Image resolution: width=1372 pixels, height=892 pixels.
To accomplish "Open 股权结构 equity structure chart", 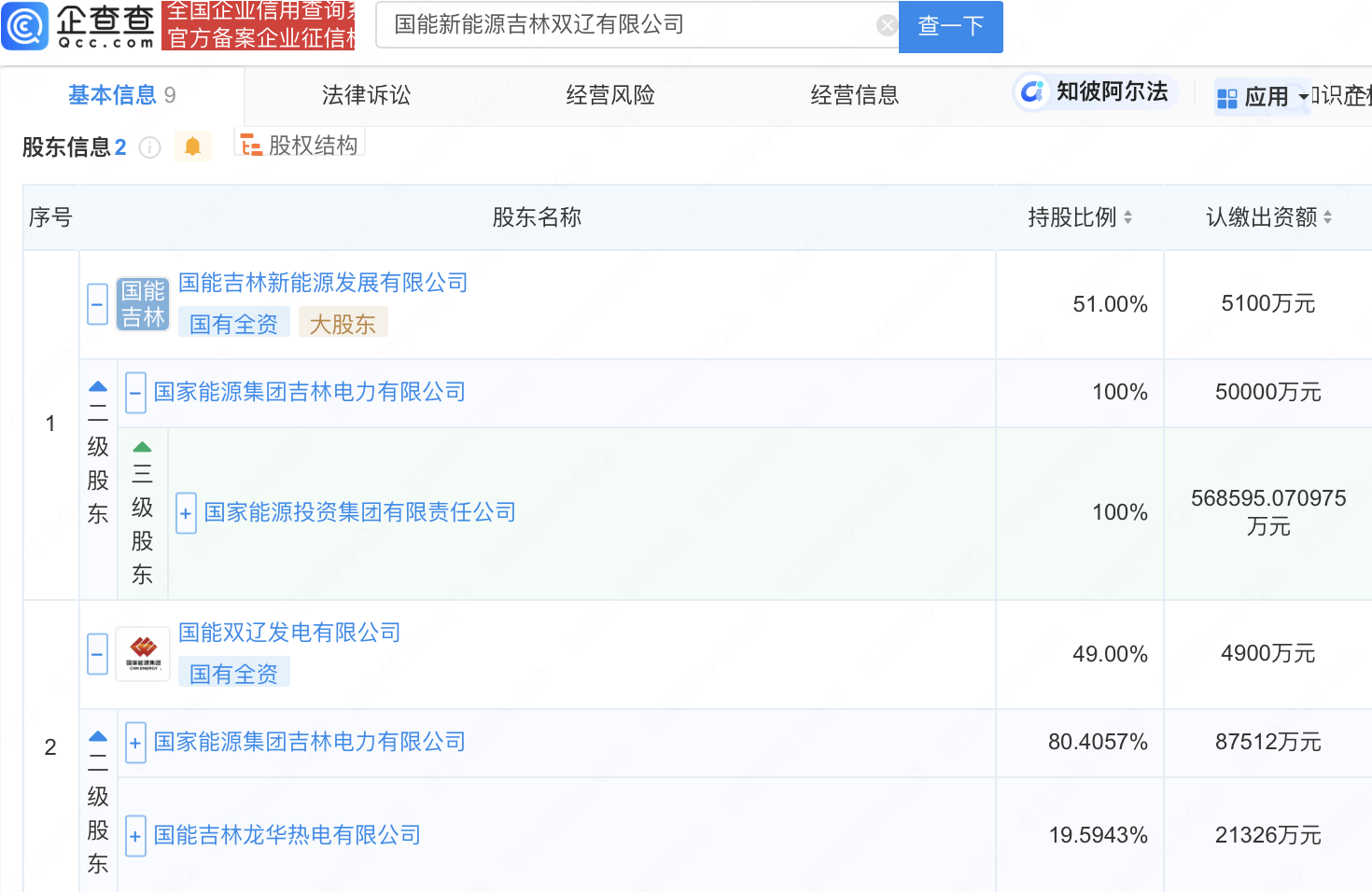I will [300, 146].
